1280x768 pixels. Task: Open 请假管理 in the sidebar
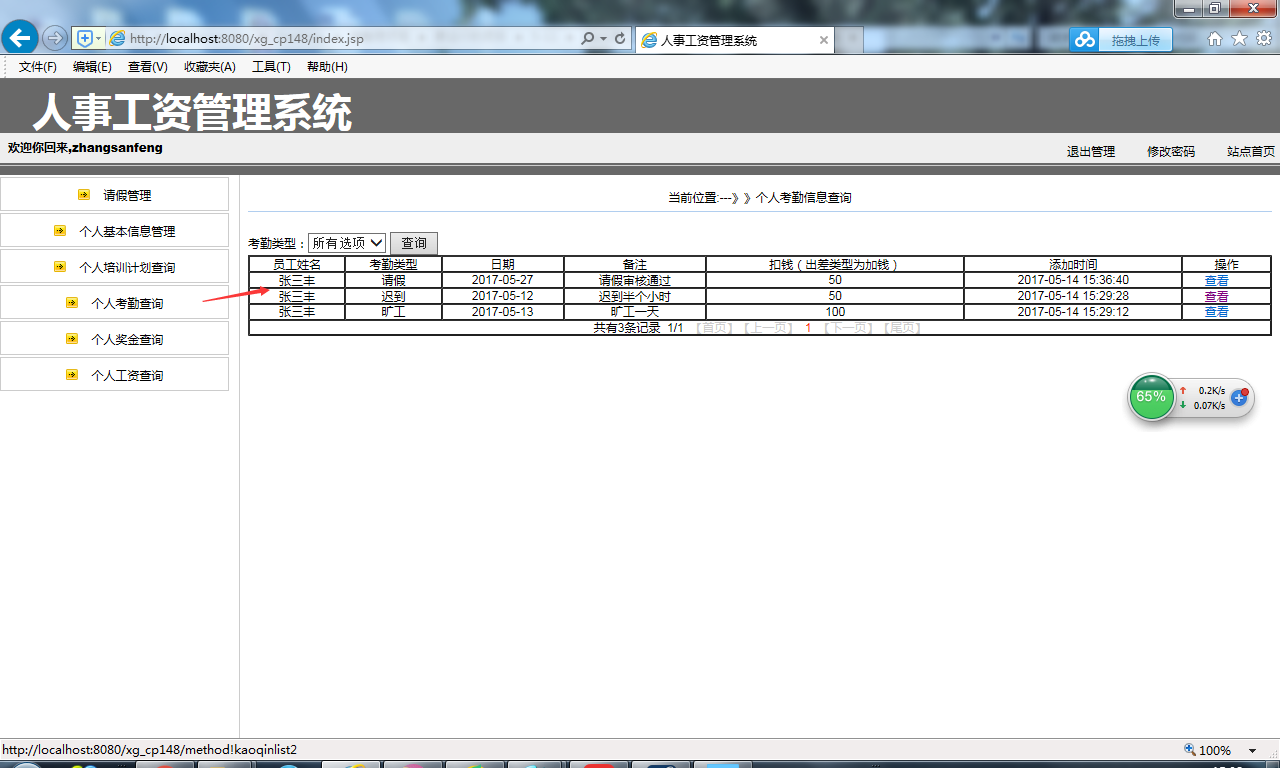(x=127, y=196)
